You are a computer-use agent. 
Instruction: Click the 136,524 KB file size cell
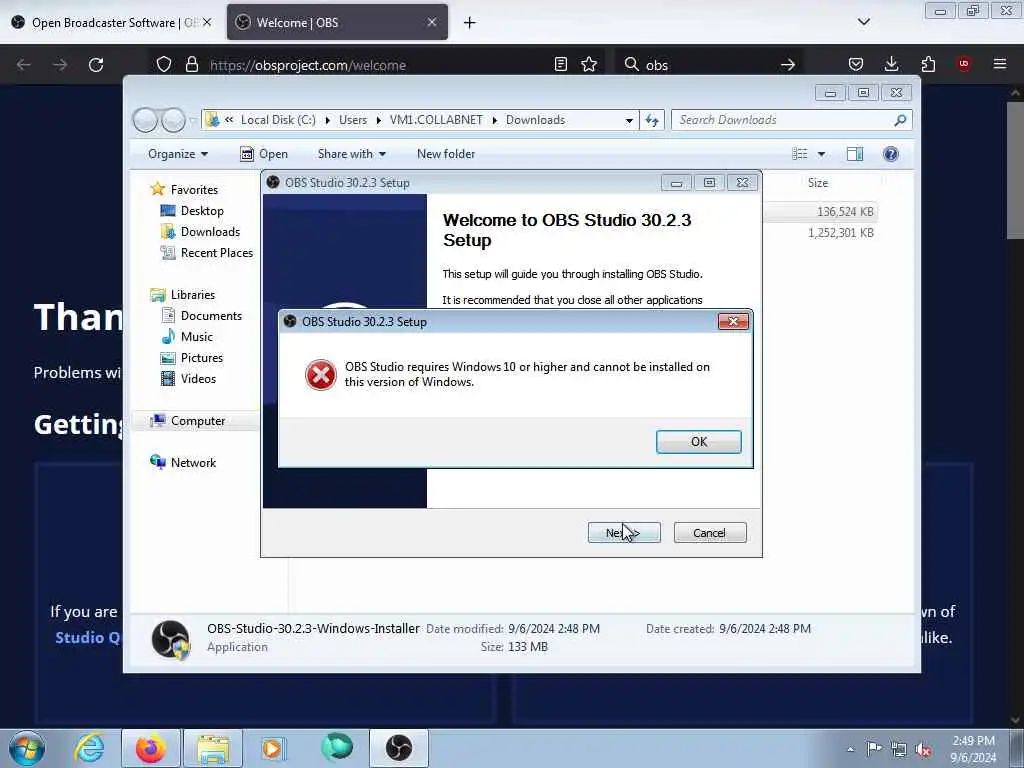click(x=844, y=212)
